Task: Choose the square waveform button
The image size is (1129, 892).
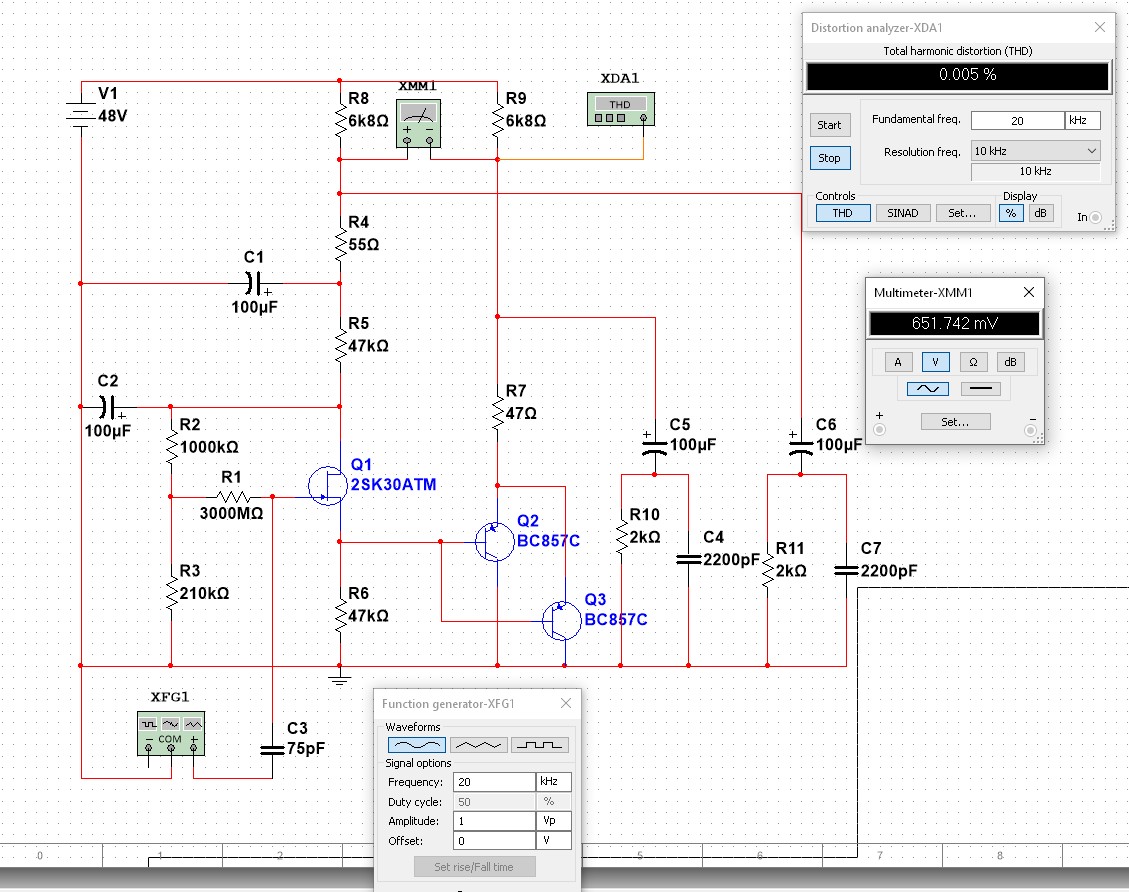Action: tap(540, 745)
